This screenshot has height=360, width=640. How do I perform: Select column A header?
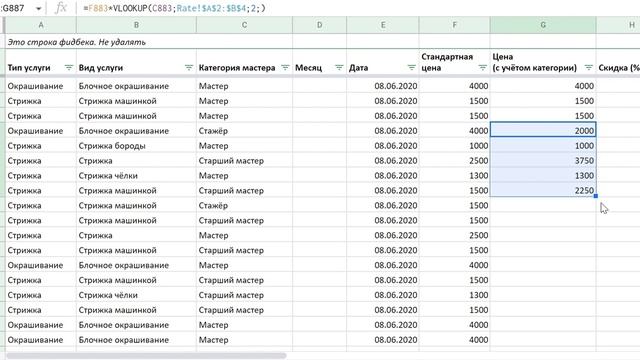point(41,25)
